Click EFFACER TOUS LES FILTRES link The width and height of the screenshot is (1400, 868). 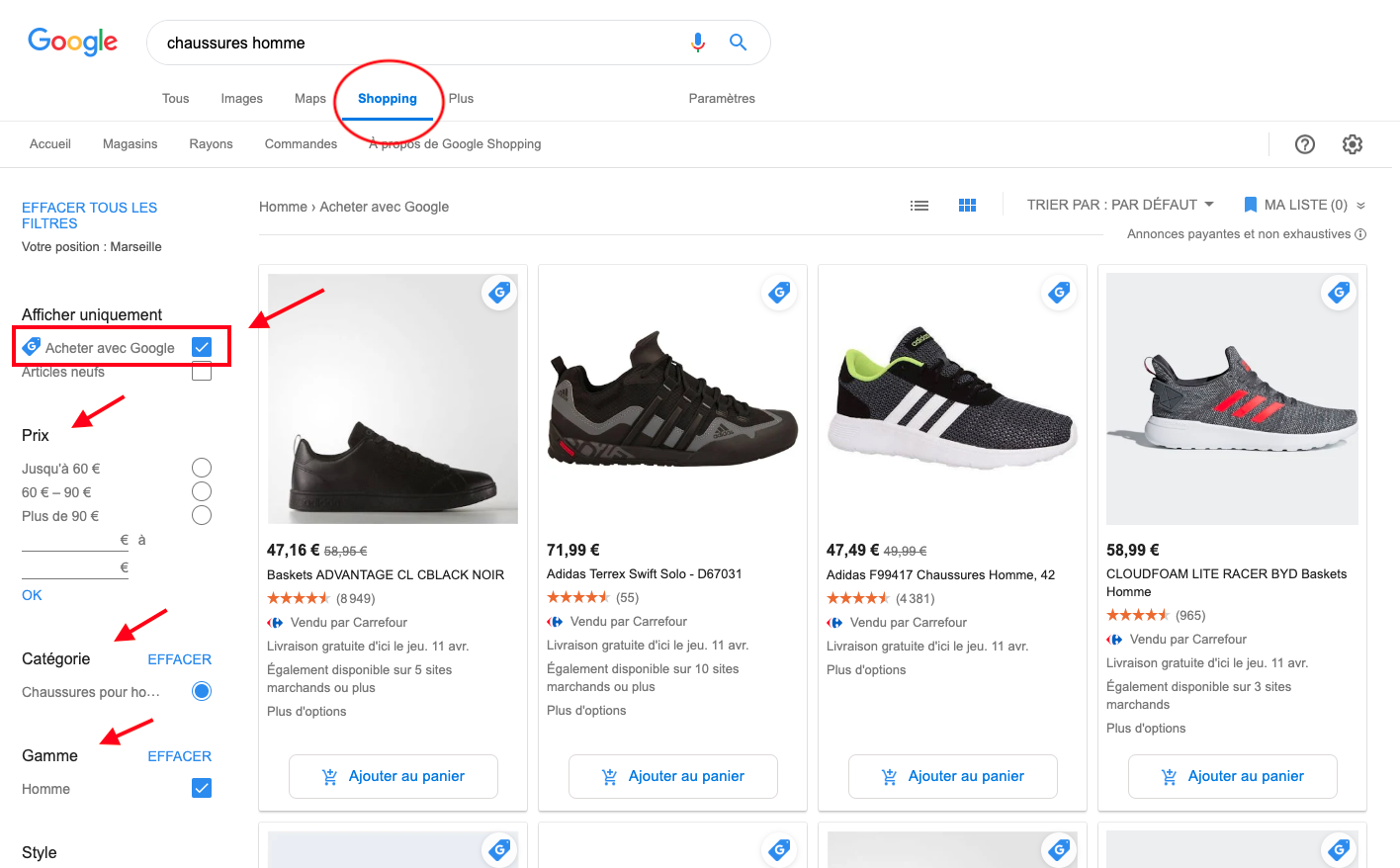pos(89,216)
